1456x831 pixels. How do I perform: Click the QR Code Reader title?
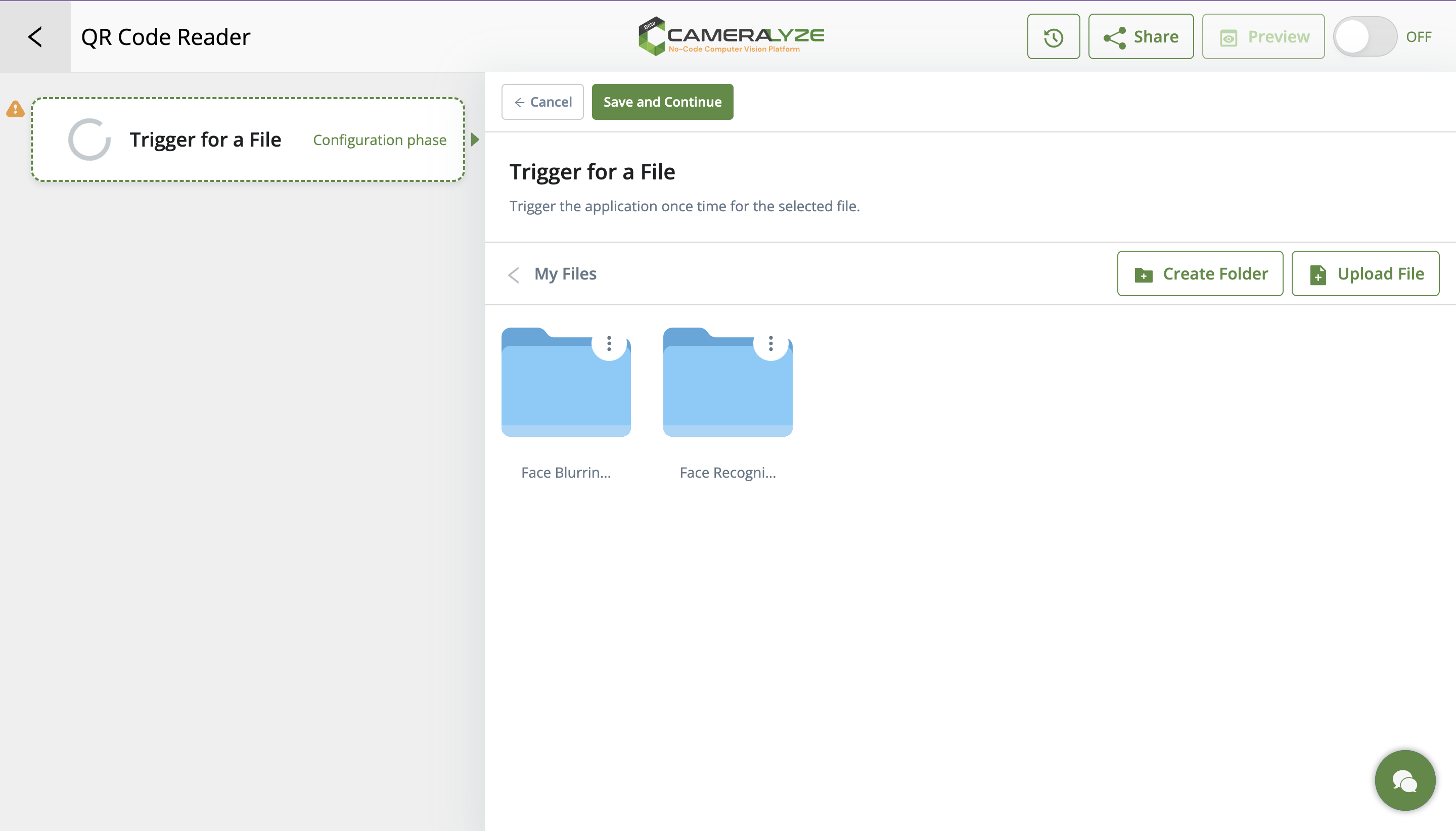tap(165, 36)
